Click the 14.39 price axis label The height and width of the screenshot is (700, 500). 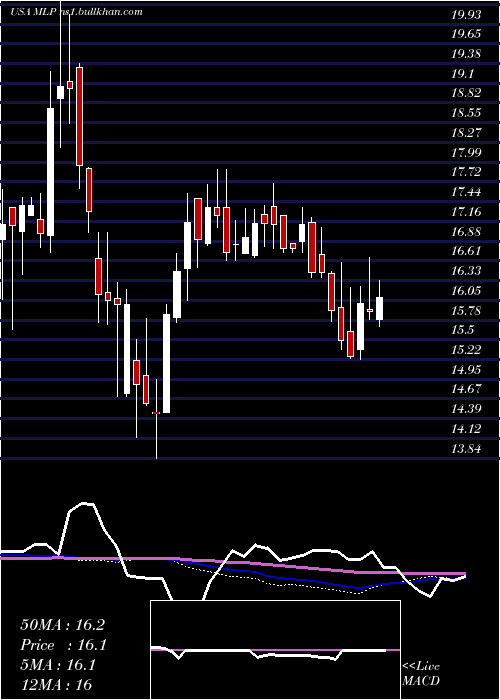coord(467,408)
